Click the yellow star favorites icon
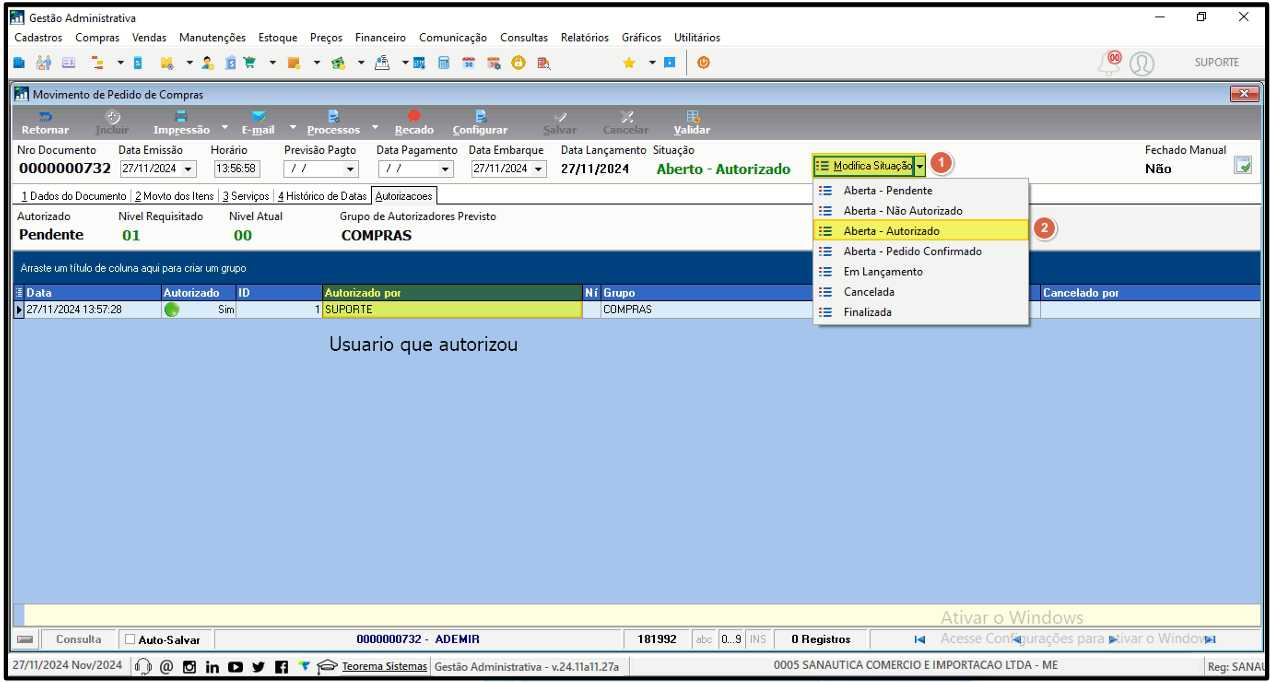The width and height of the screenshot is (1270, 682). point(629,62)
